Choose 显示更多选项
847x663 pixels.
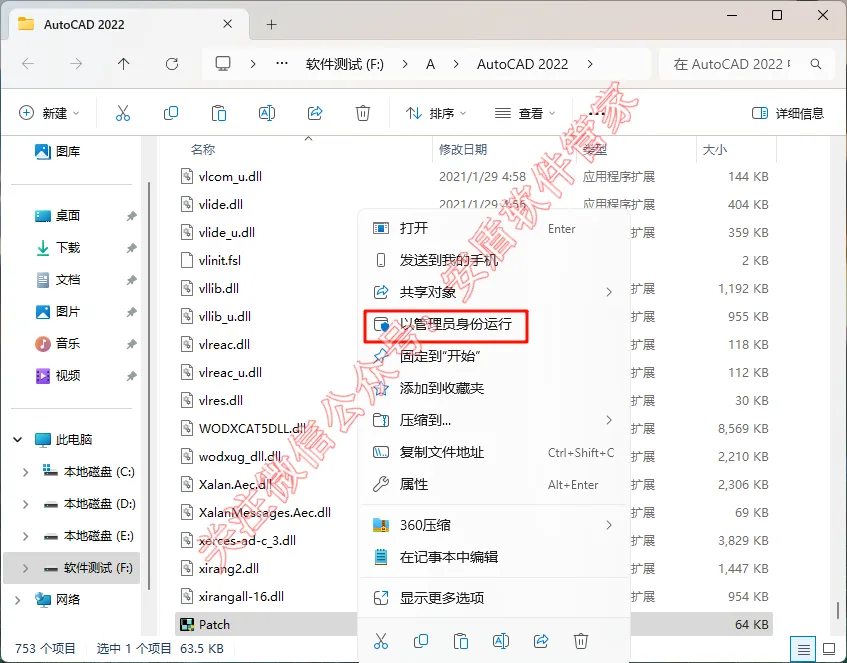tap(494, 598)
